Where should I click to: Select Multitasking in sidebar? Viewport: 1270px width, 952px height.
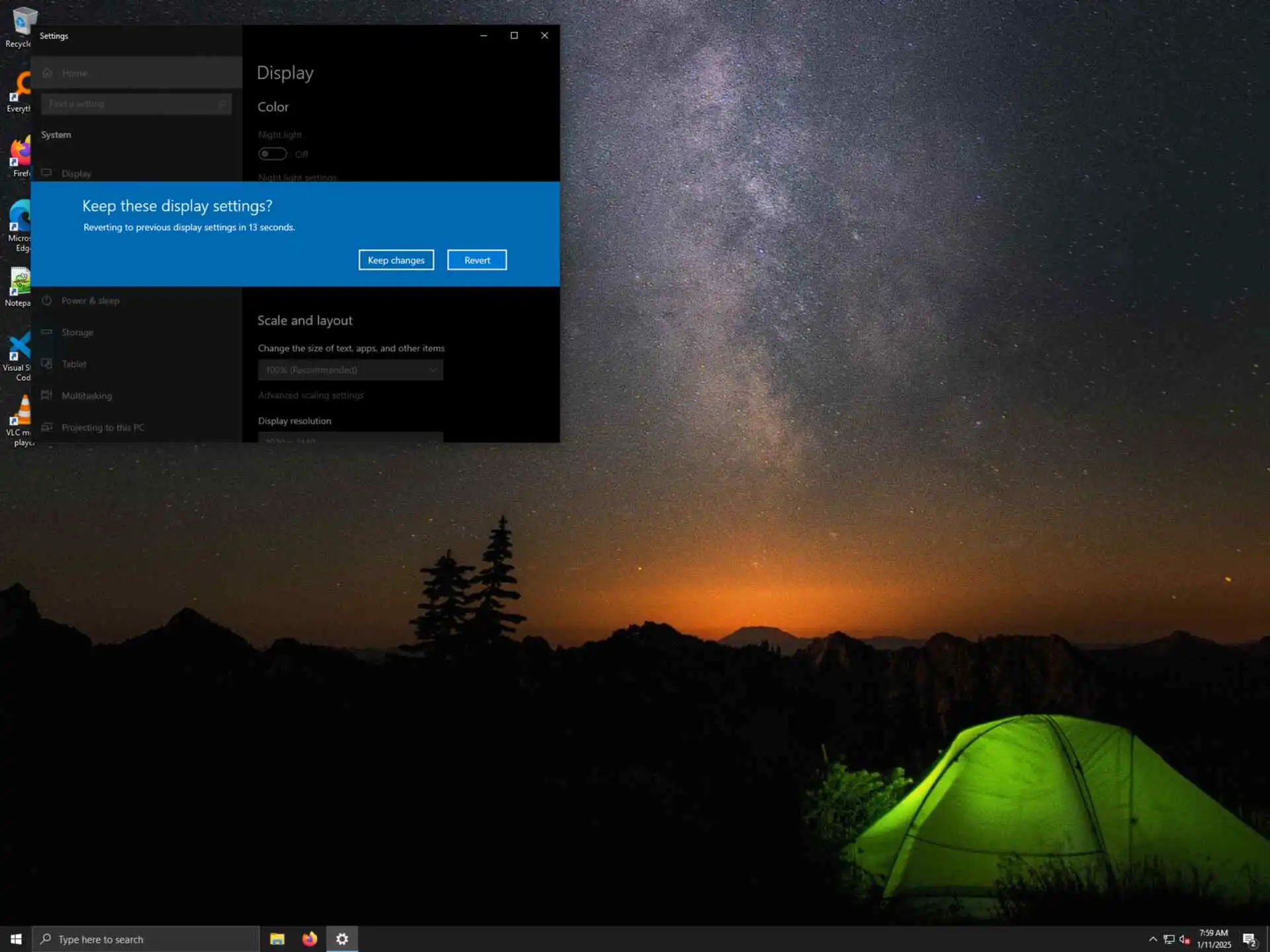(x=87, y=396)
